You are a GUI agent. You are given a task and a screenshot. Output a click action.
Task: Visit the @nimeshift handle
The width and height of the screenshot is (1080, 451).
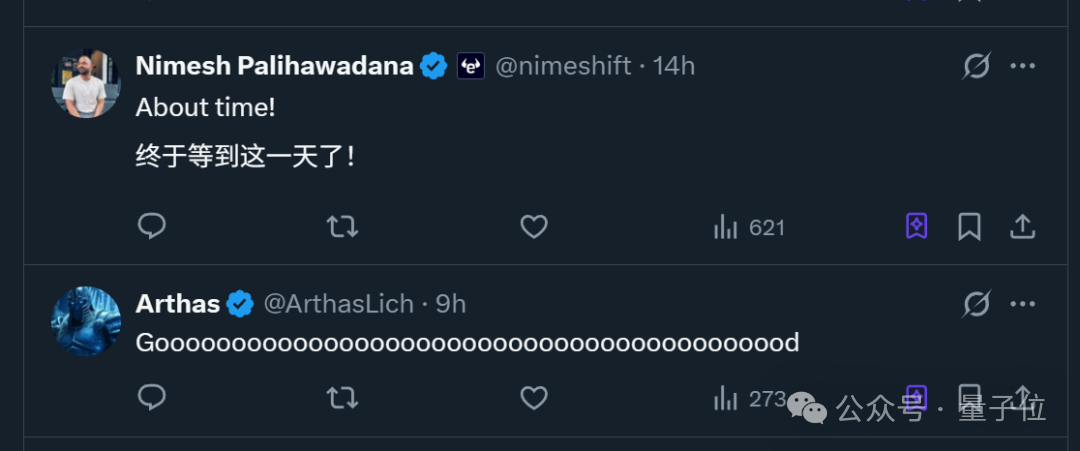(563, 66)
